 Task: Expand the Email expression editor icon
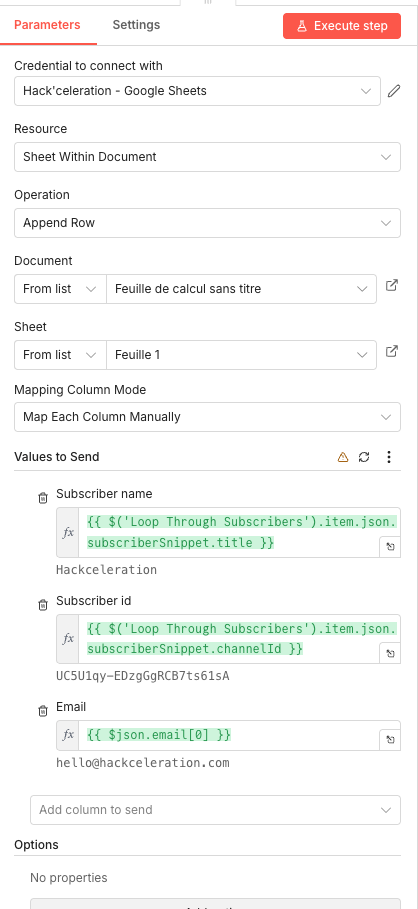(x=390, y=740)
